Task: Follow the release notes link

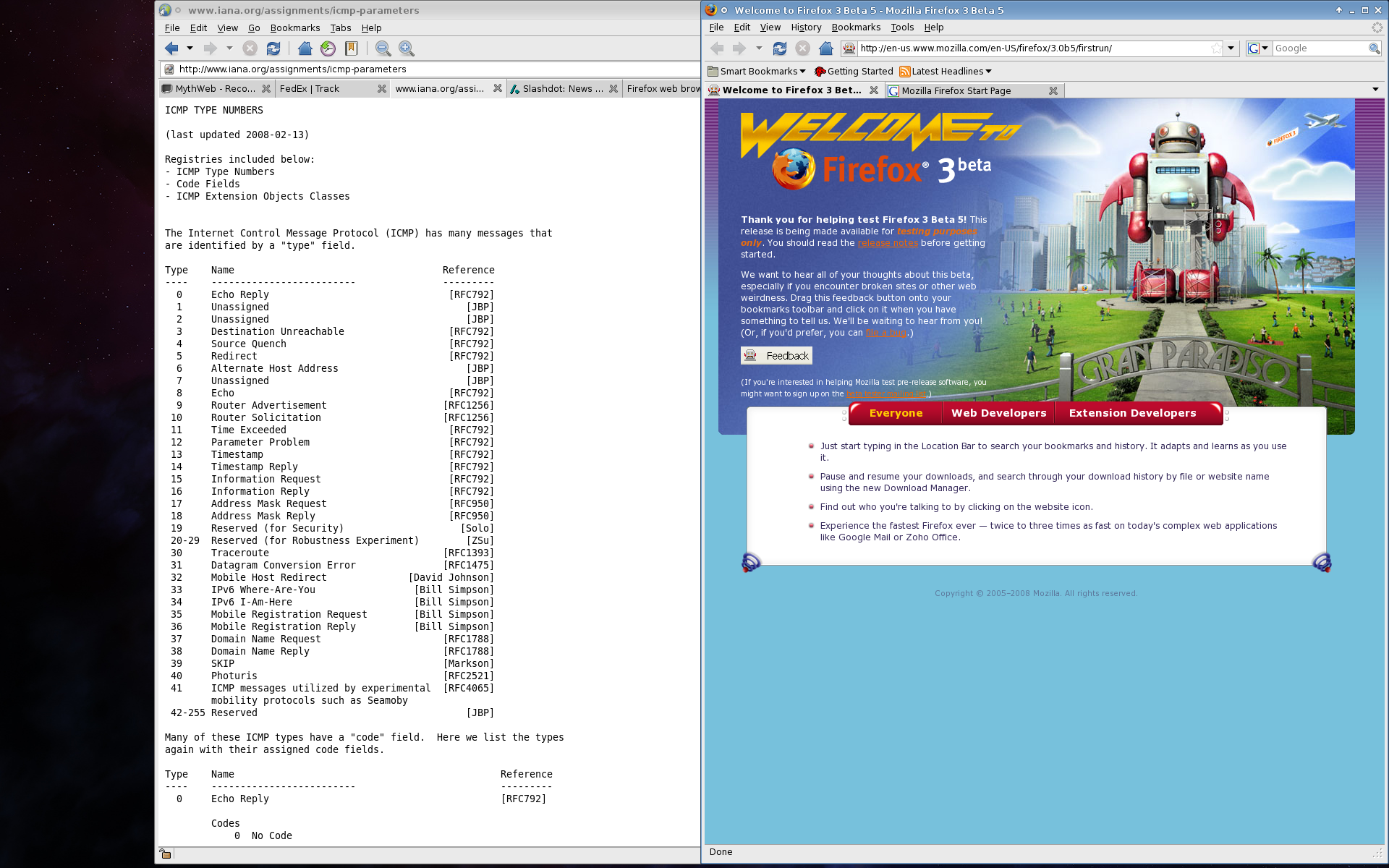Action: pos(888,243)
